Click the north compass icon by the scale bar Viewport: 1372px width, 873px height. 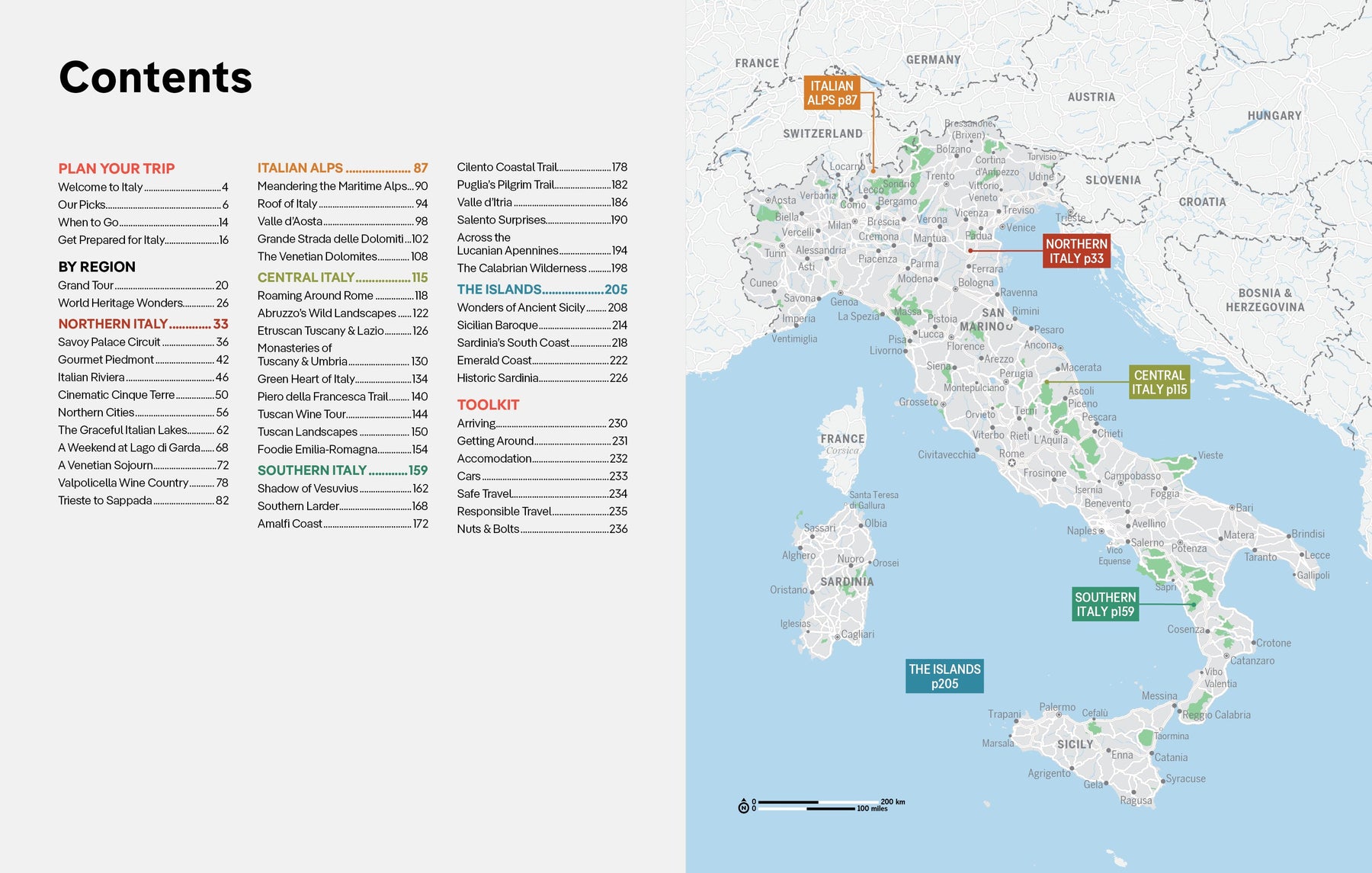pos(743,807)
